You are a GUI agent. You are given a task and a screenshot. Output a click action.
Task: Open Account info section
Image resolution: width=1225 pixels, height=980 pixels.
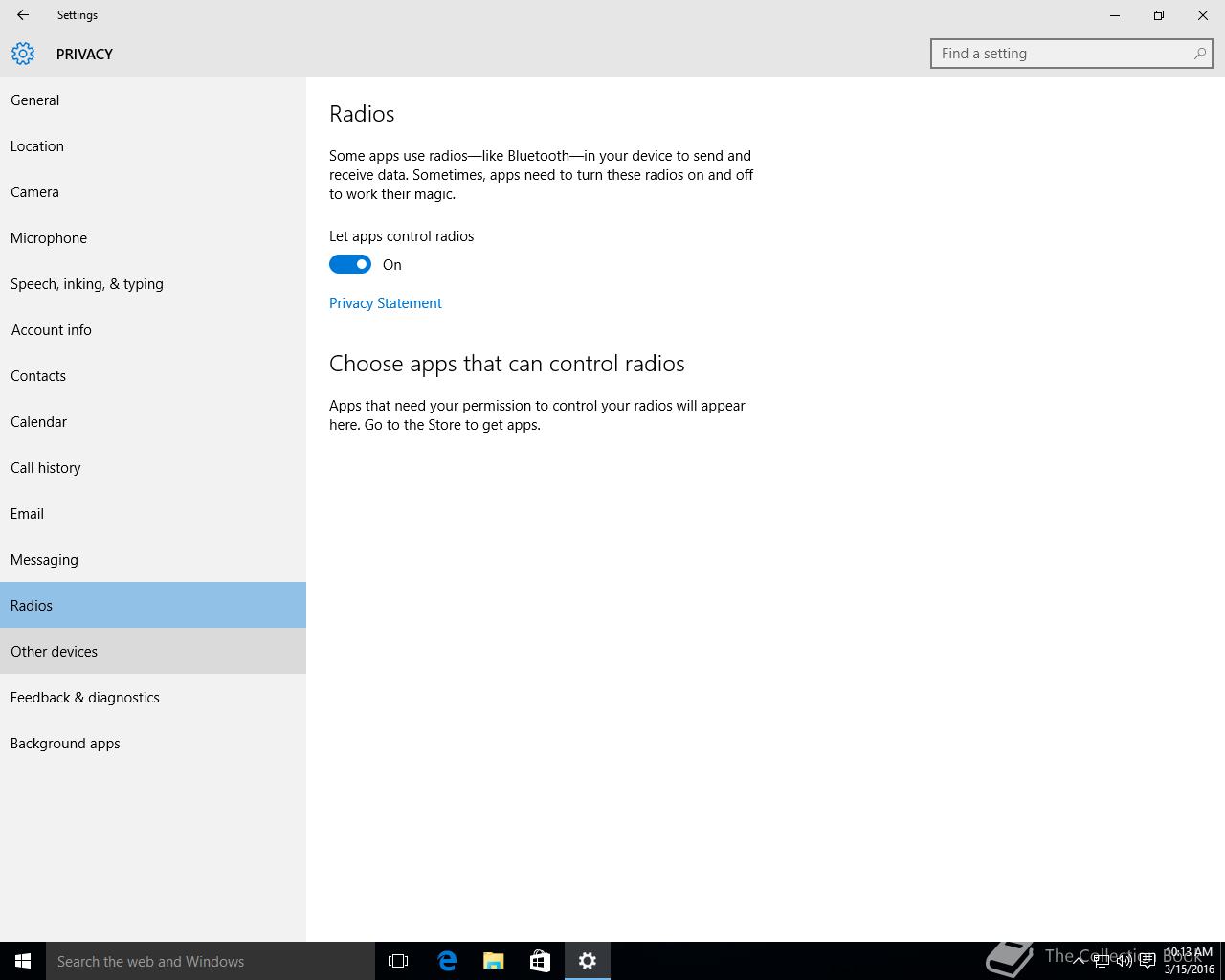click(153, 329)
